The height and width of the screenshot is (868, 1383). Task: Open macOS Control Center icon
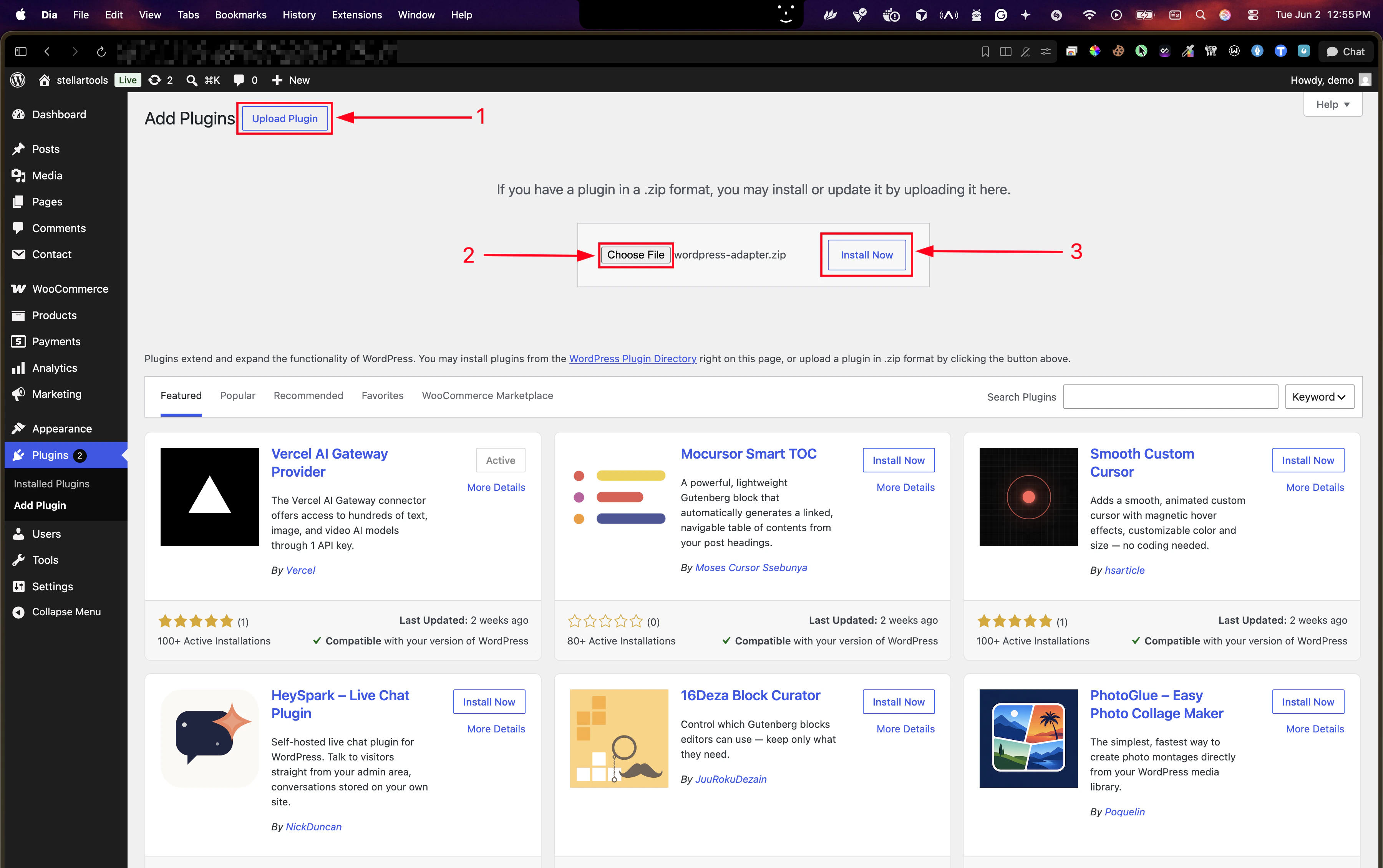tap(1253, 15)
